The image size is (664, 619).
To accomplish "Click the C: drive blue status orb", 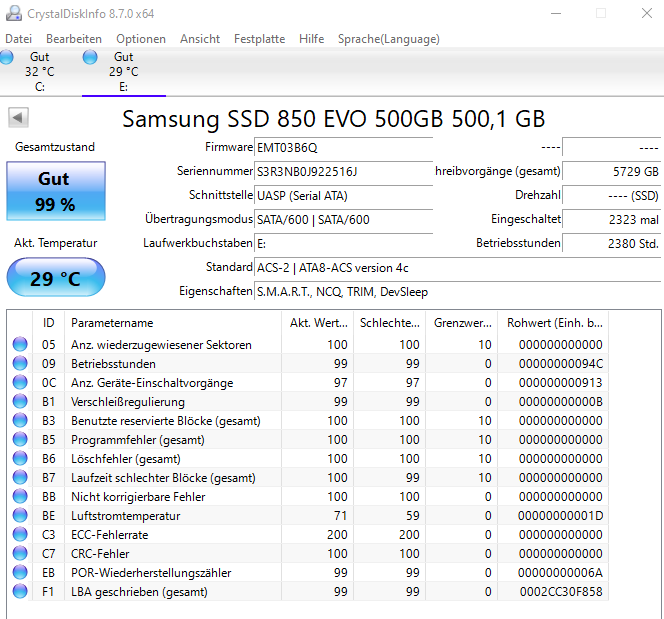I will [x=6, y=57].
